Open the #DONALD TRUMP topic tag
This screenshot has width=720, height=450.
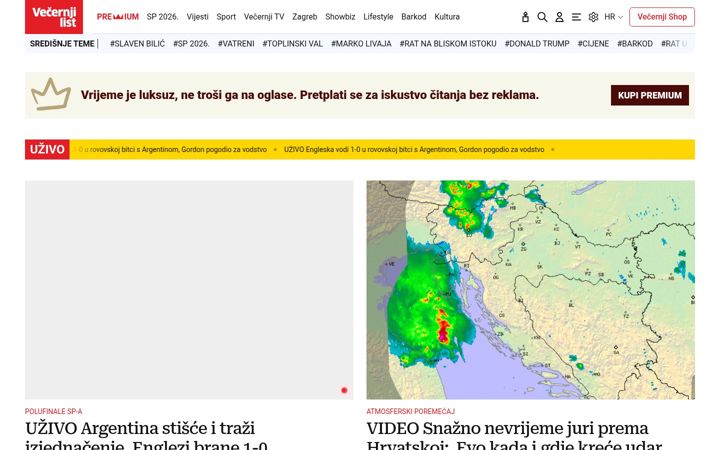click(x=537, y=44)
